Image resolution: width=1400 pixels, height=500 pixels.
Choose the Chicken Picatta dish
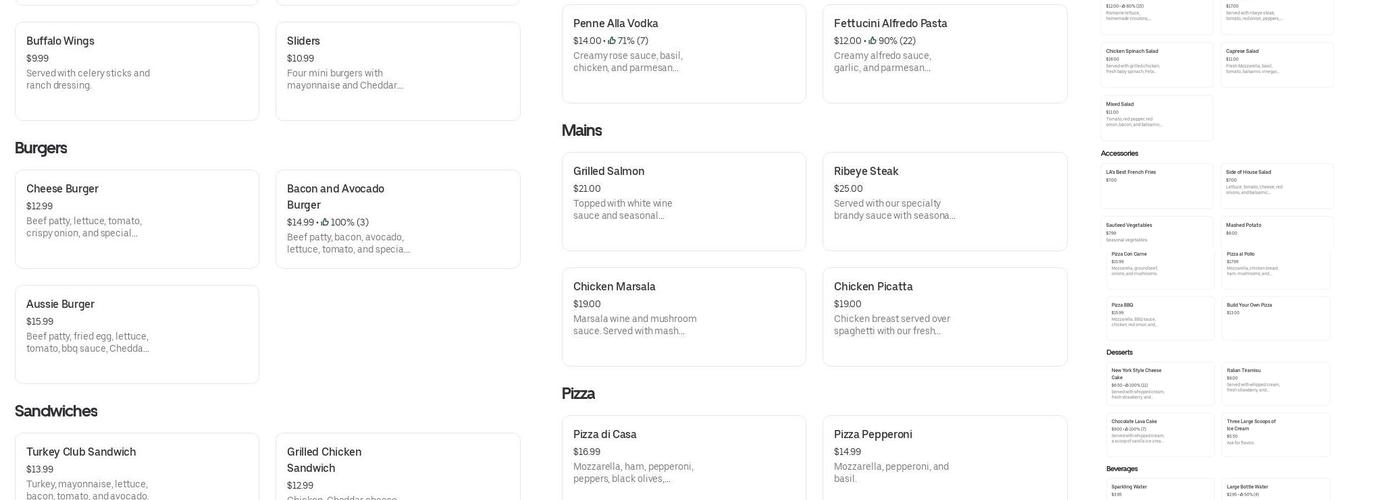(944, 316)
